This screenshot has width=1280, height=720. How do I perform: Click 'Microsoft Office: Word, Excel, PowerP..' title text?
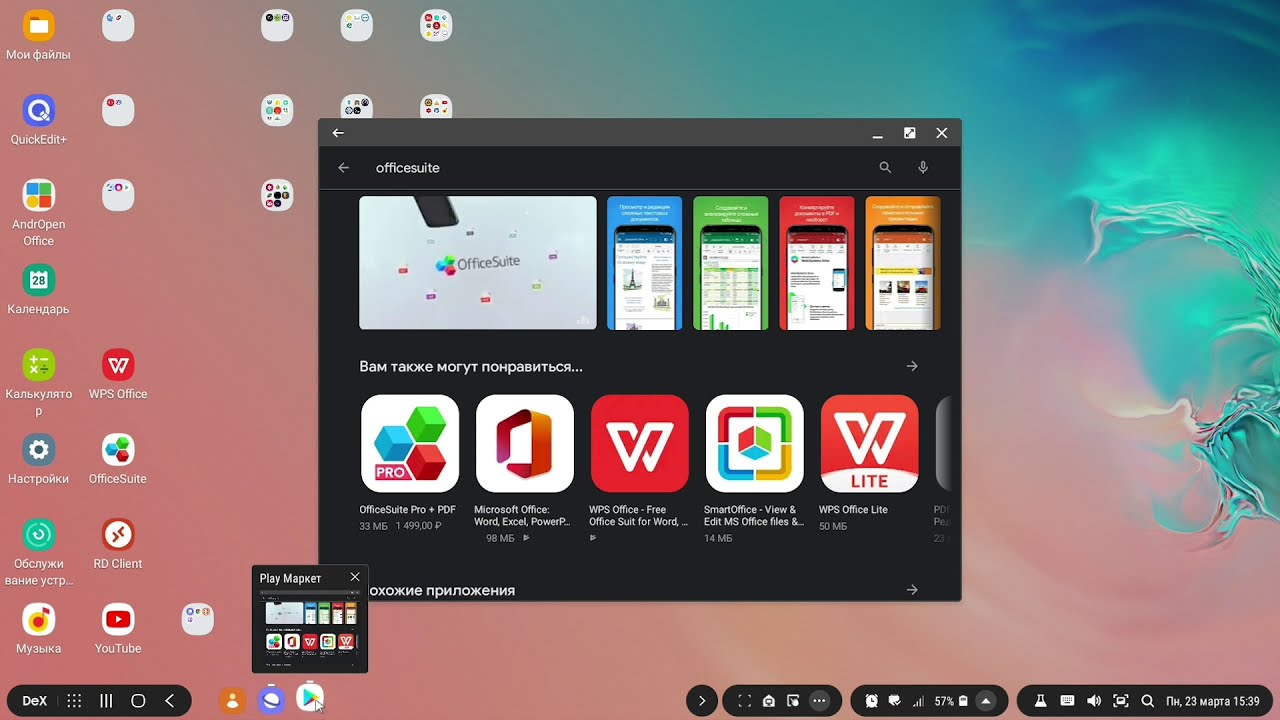[522, 516]
